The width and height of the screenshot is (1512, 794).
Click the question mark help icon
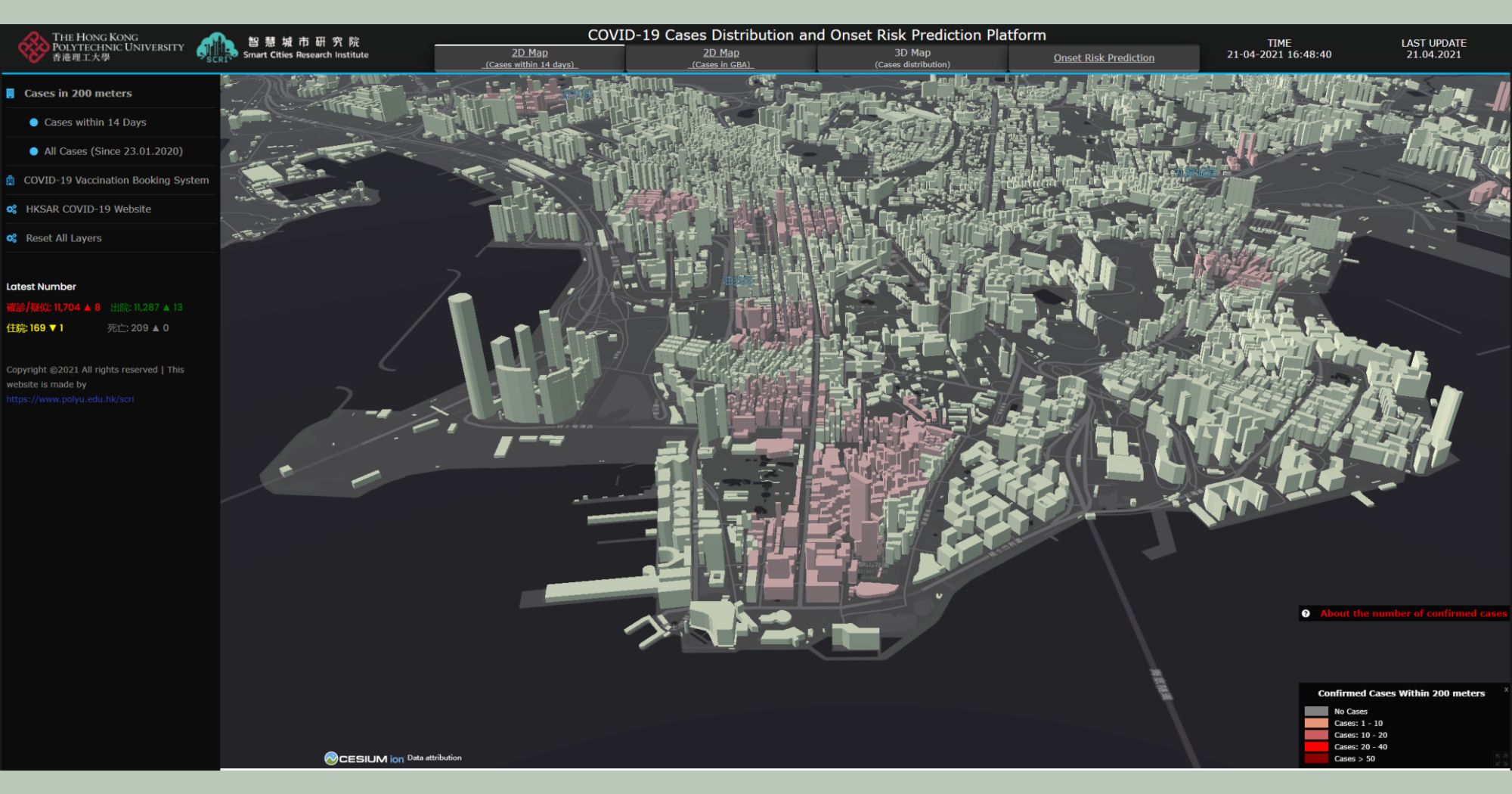[x=1306, y=613]
